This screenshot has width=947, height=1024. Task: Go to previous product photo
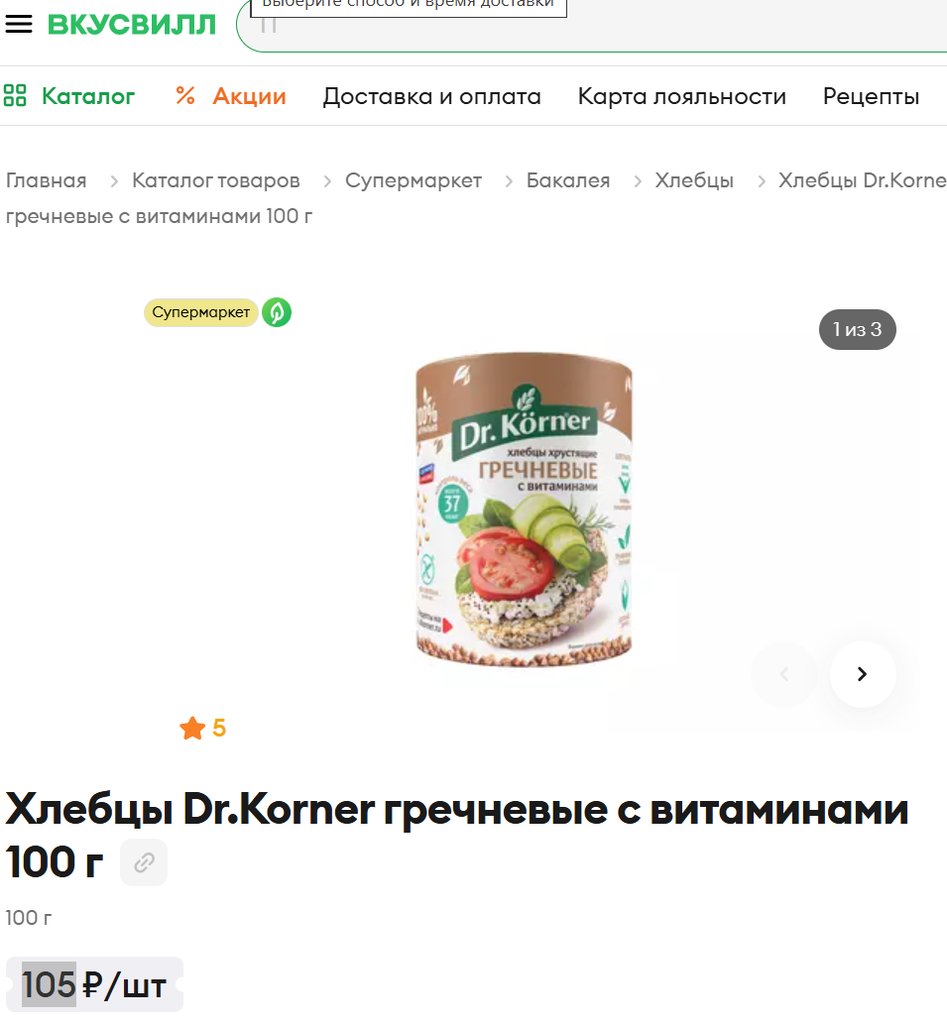[x=784, y=674]
